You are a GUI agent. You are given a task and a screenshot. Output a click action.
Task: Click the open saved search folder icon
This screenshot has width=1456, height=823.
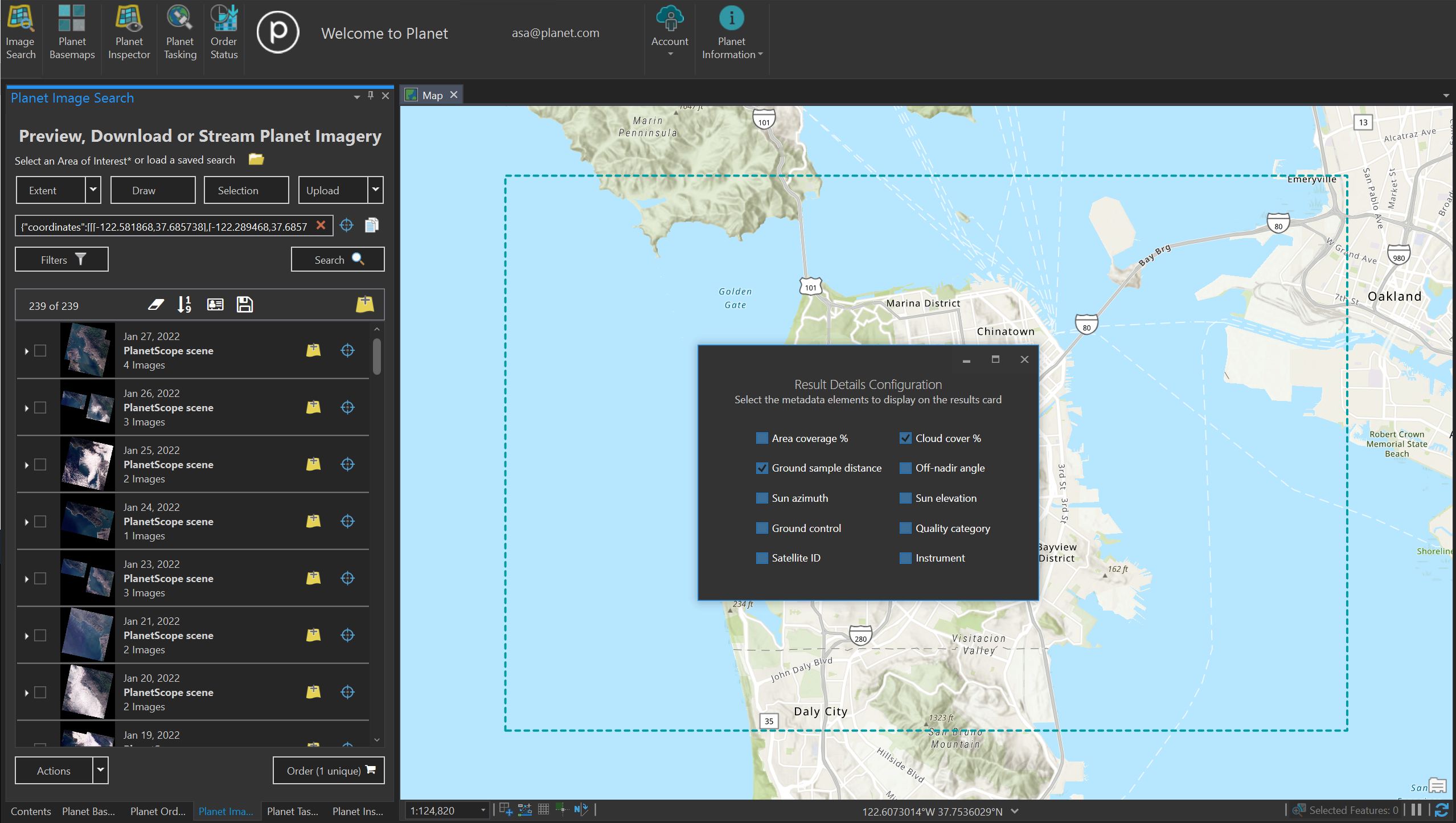point(256,159)
